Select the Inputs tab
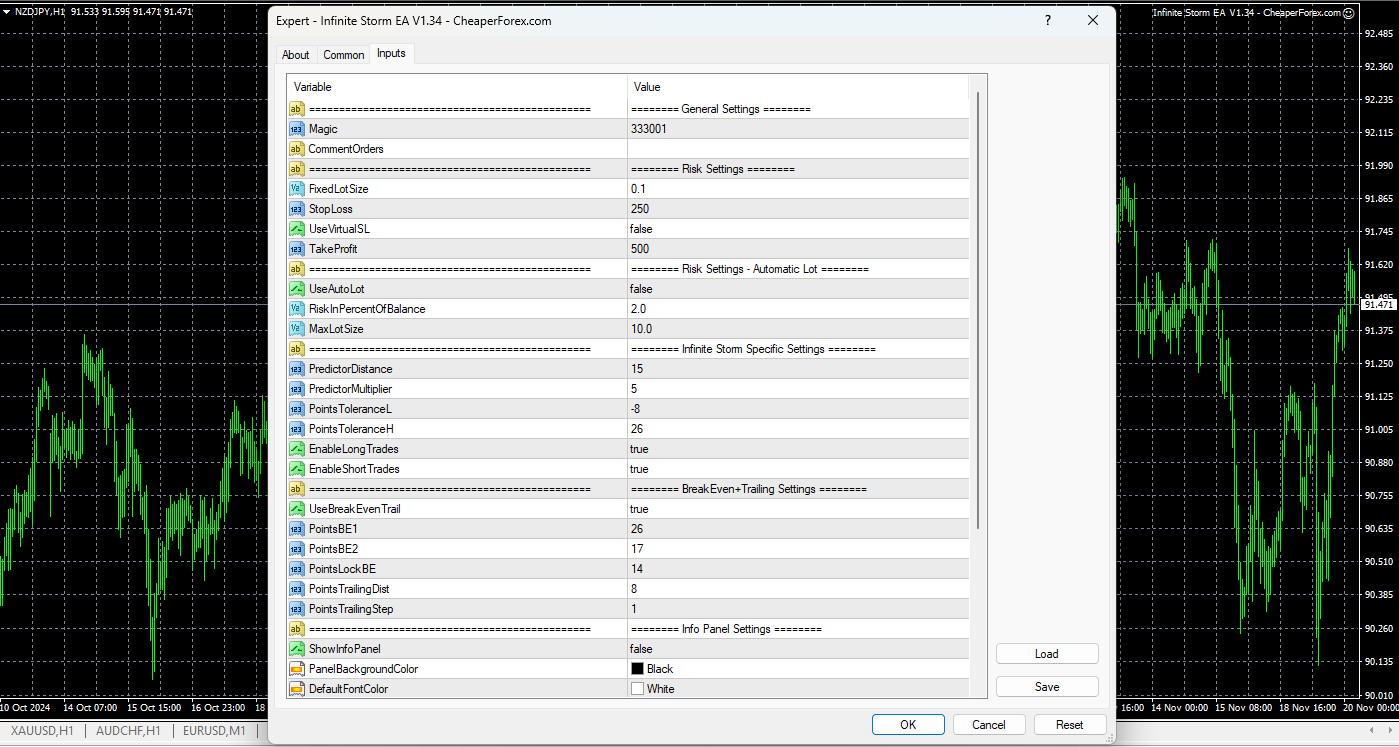 [x=391, y=54]
